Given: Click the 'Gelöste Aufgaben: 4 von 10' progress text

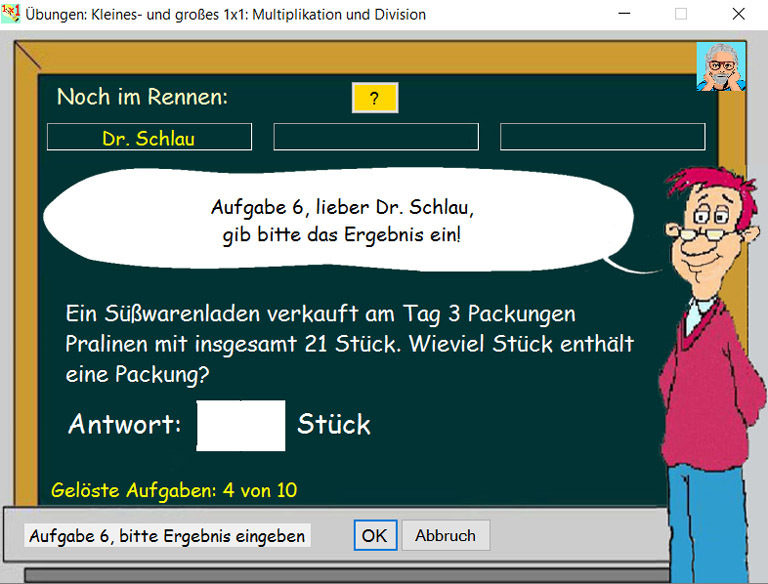Looking at the screenshot, I should (174, 490).
